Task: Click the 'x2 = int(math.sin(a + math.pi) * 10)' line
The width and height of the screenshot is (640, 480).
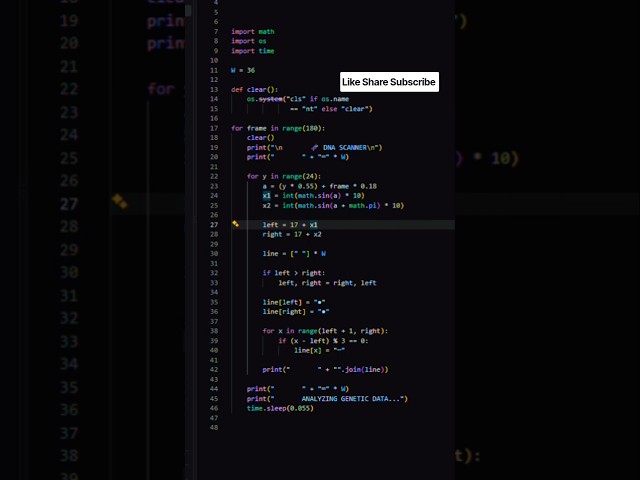Action: pos(333,205)
